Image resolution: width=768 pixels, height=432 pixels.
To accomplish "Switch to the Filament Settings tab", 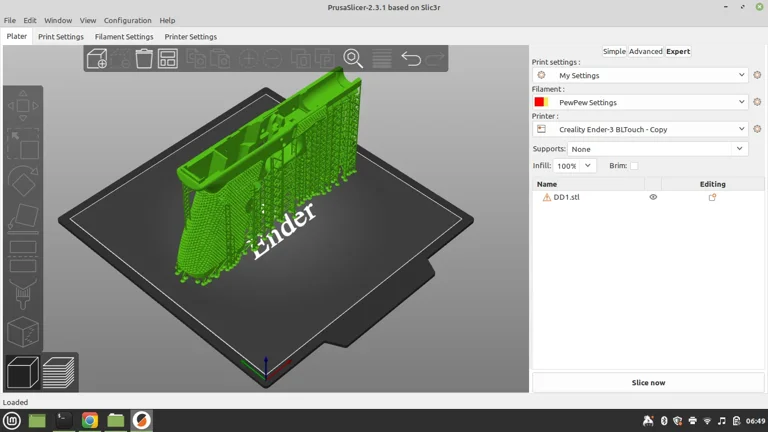I will click(124, 37).
